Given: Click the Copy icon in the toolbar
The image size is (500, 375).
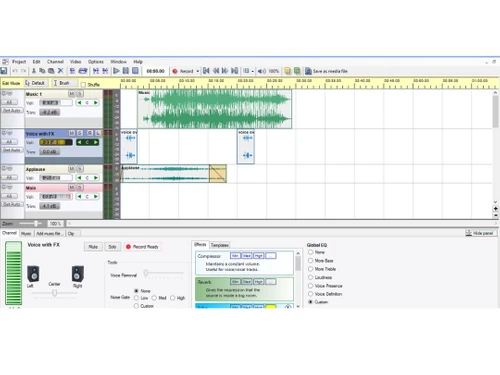Looking at the screenshot, I should (42, 71).
